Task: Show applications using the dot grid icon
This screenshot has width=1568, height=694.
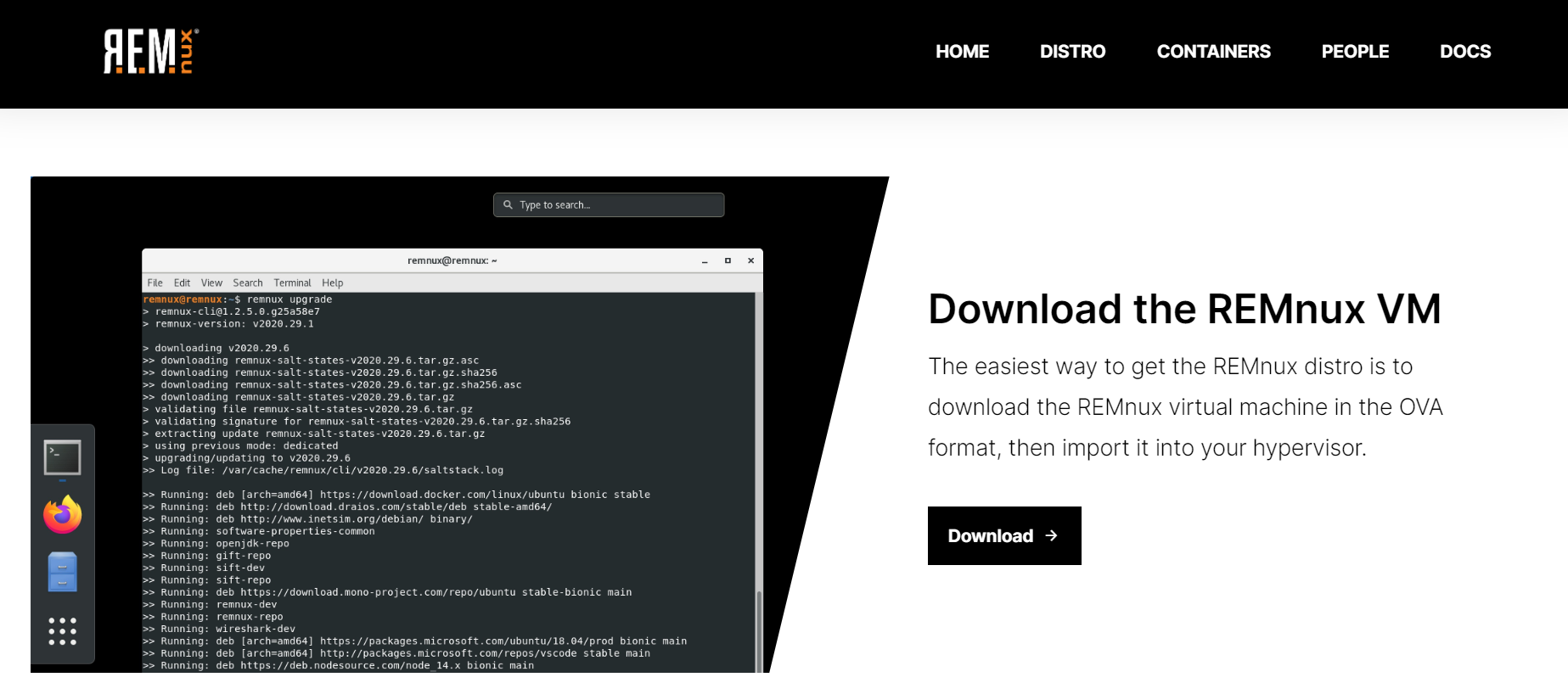Action: (62, 631)
